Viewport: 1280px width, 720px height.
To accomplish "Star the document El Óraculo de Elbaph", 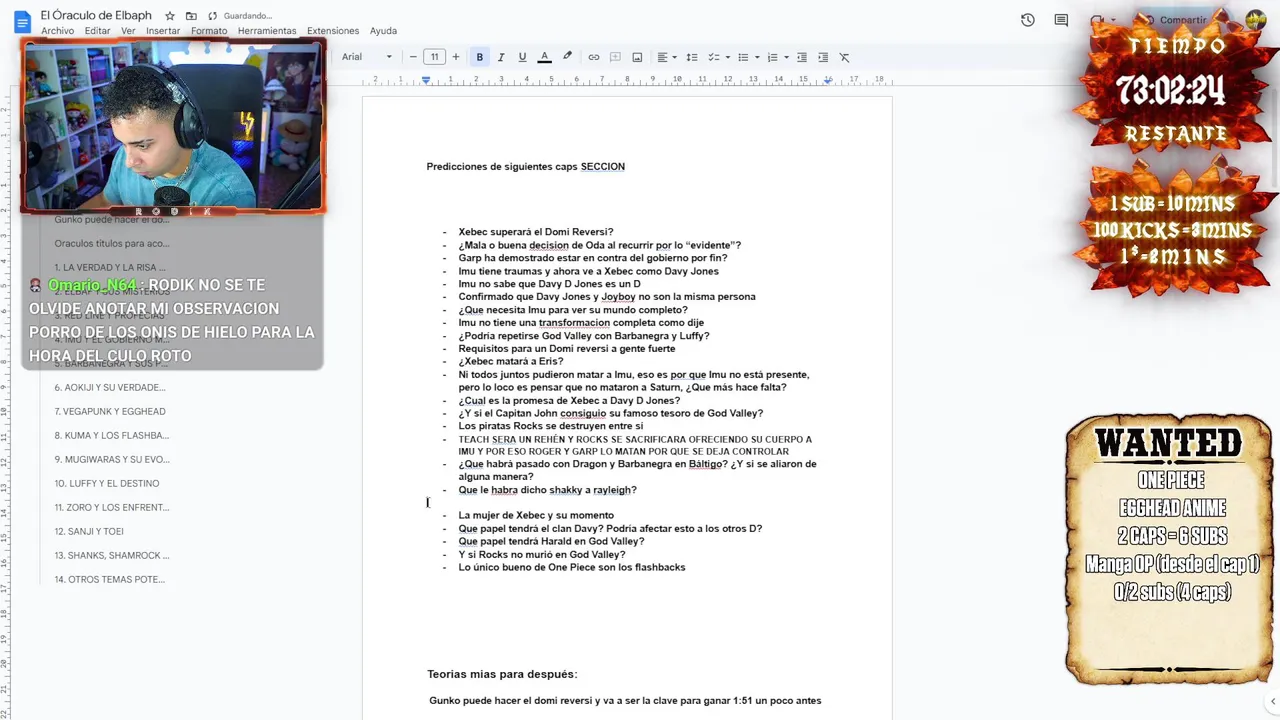I will pyautogui.click(x=170, y=16).
